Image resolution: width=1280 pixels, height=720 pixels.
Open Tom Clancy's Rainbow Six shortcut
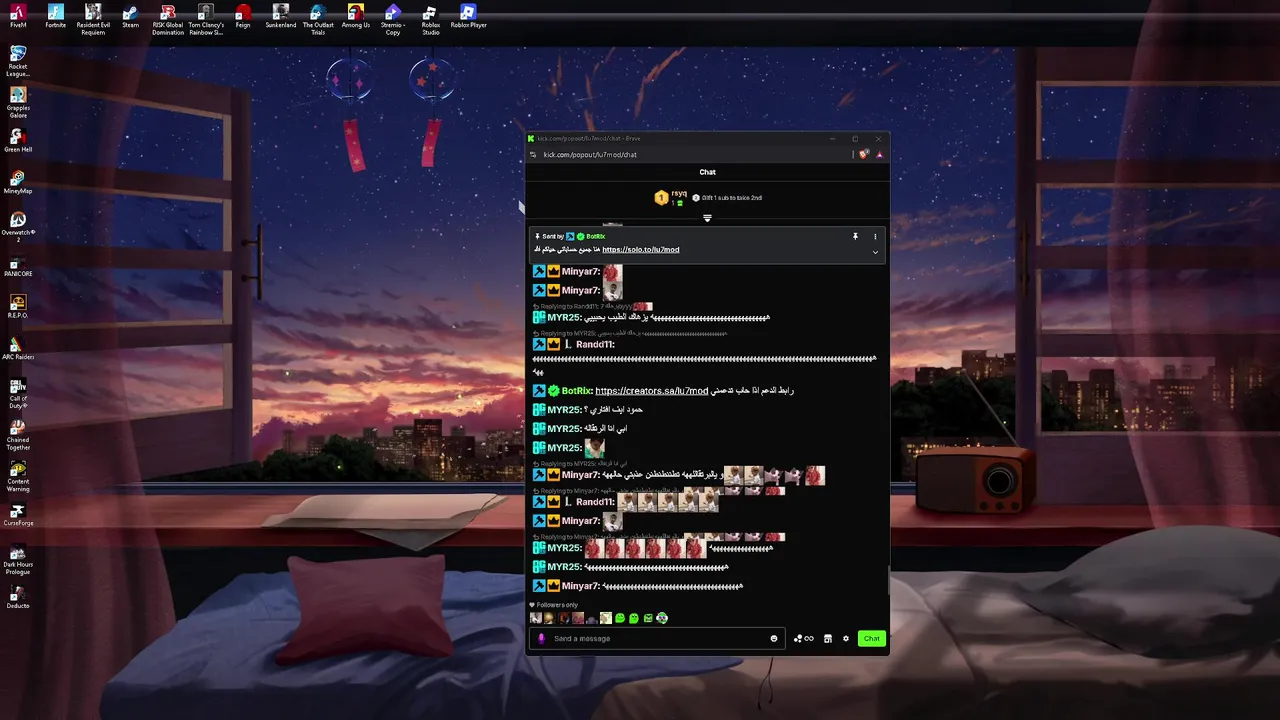click(205, 20)
